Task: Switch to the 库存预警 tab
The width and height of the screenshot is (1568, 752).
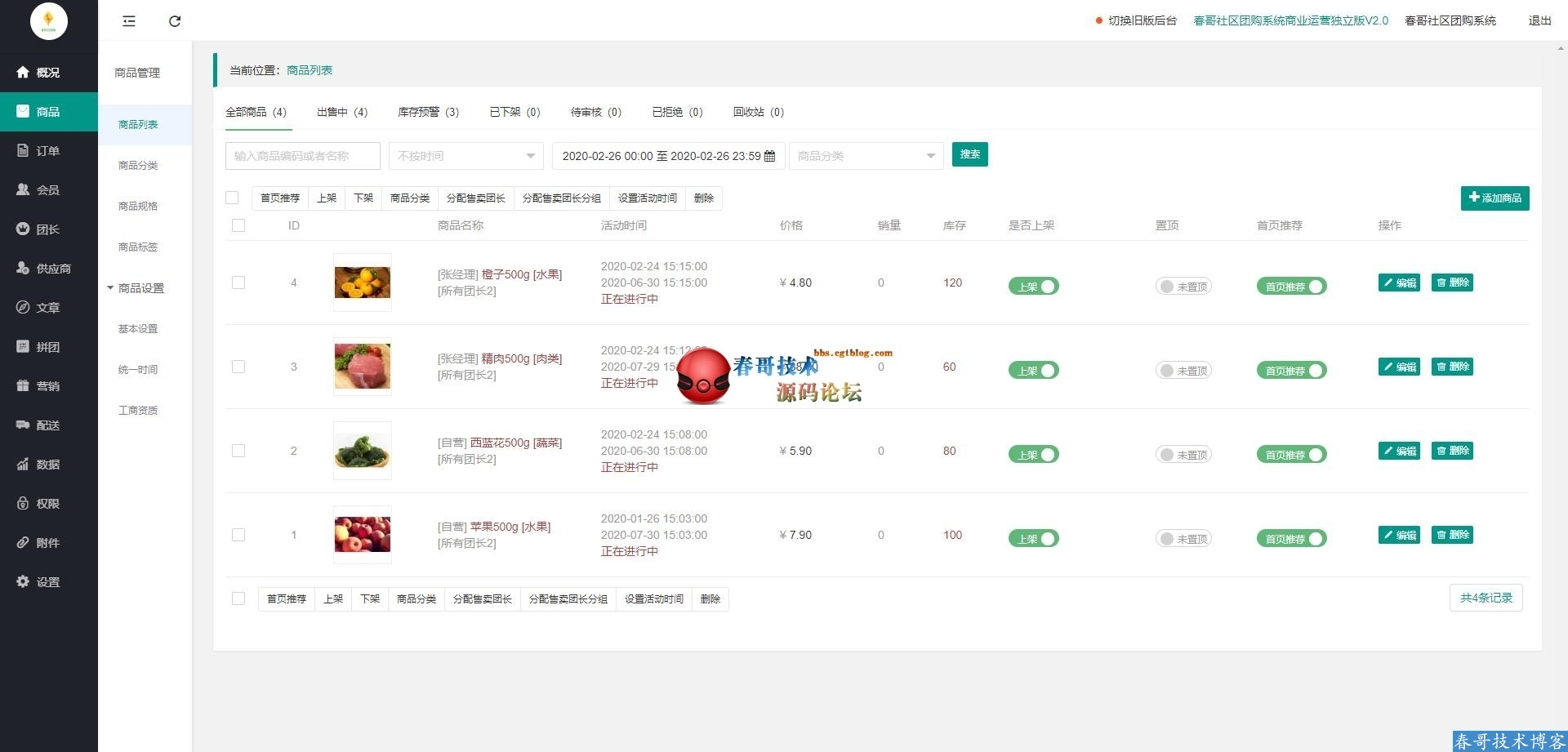Action: pos(428,112)
